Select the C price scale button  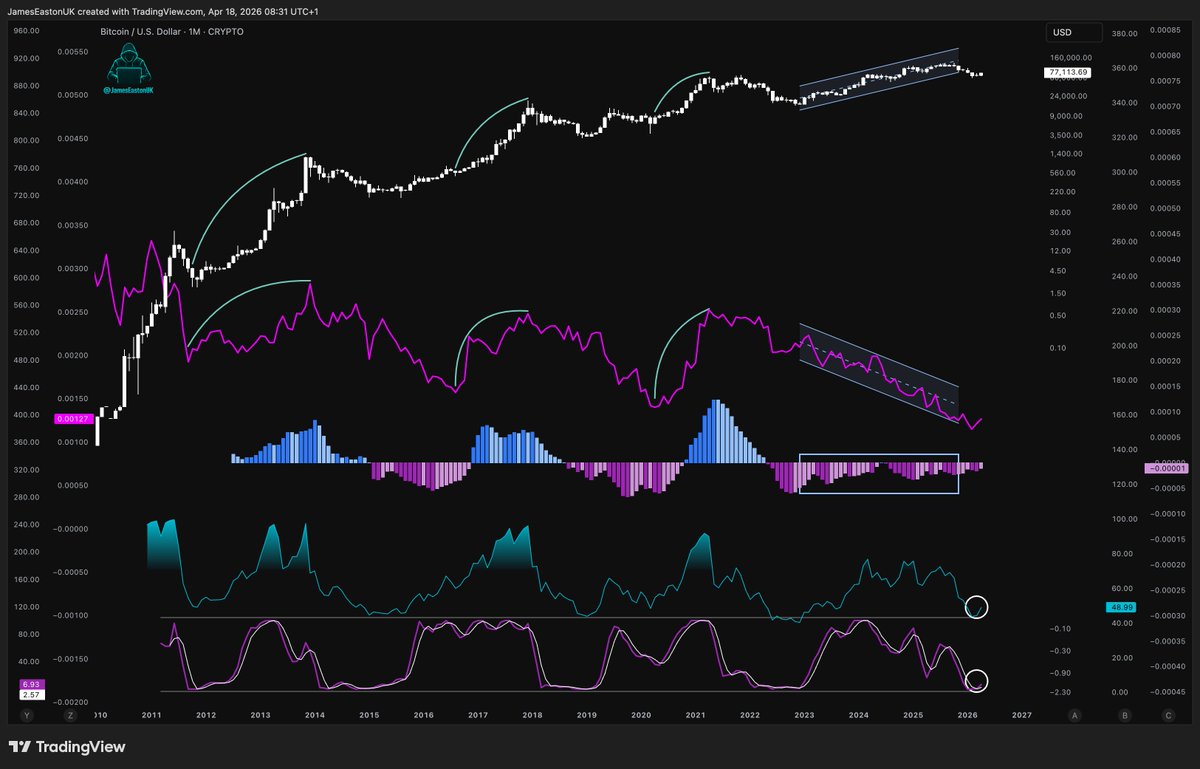(x=1168, y=715)
